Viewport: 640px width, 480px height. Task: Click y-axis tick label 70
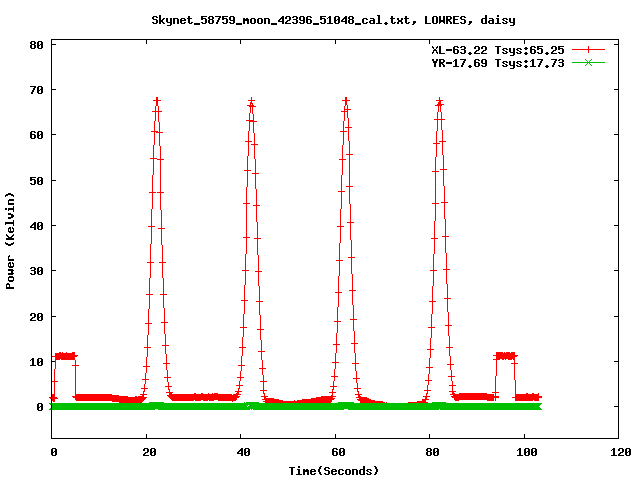tap(36, 90)
